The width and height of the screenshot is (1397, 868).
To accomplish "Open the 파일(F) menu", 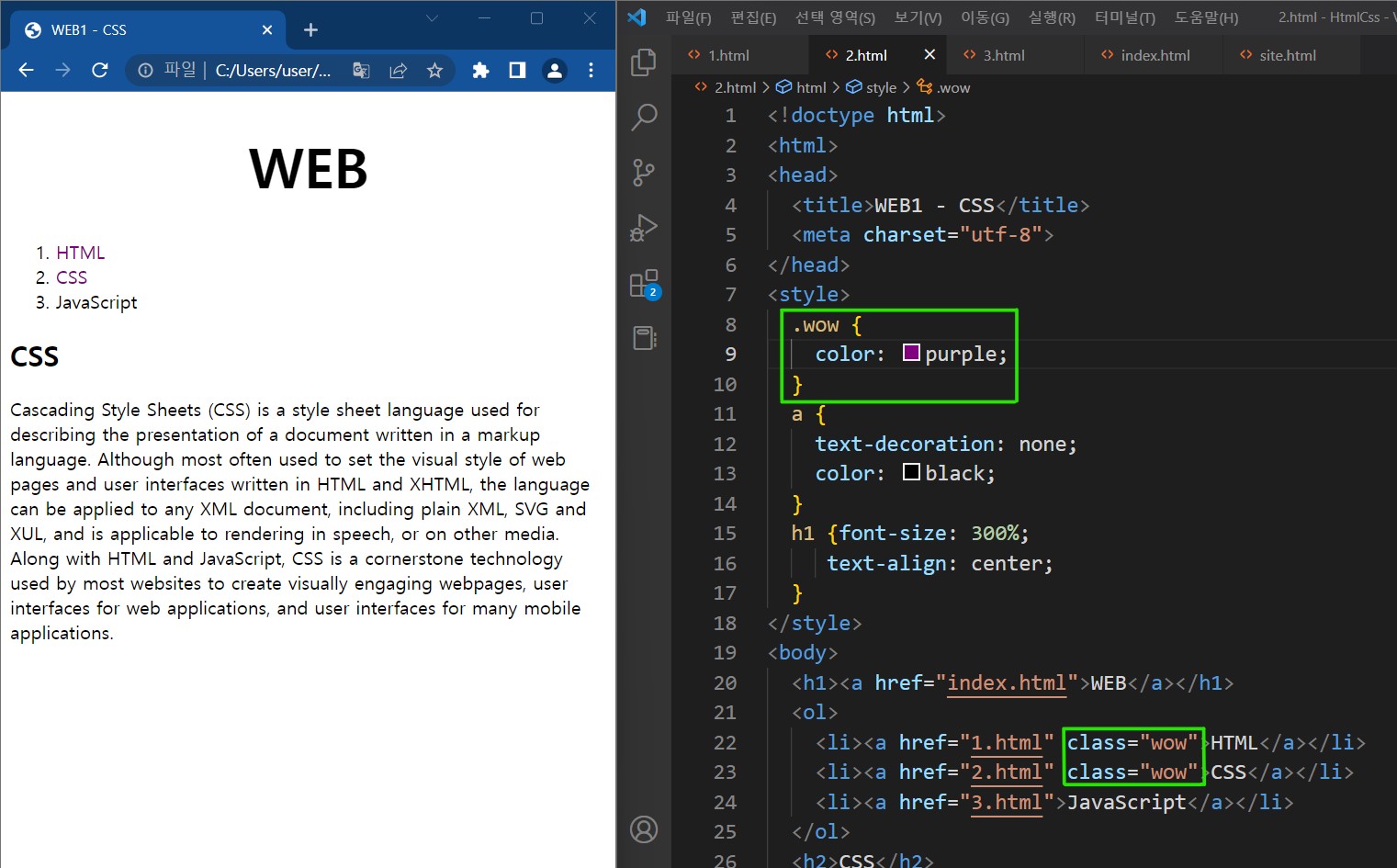I will coord(689,17).
